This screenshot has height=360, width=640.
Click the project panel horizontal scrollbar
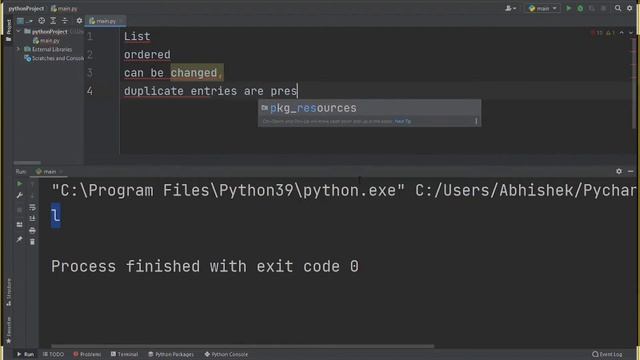click(x=27, y=162)
